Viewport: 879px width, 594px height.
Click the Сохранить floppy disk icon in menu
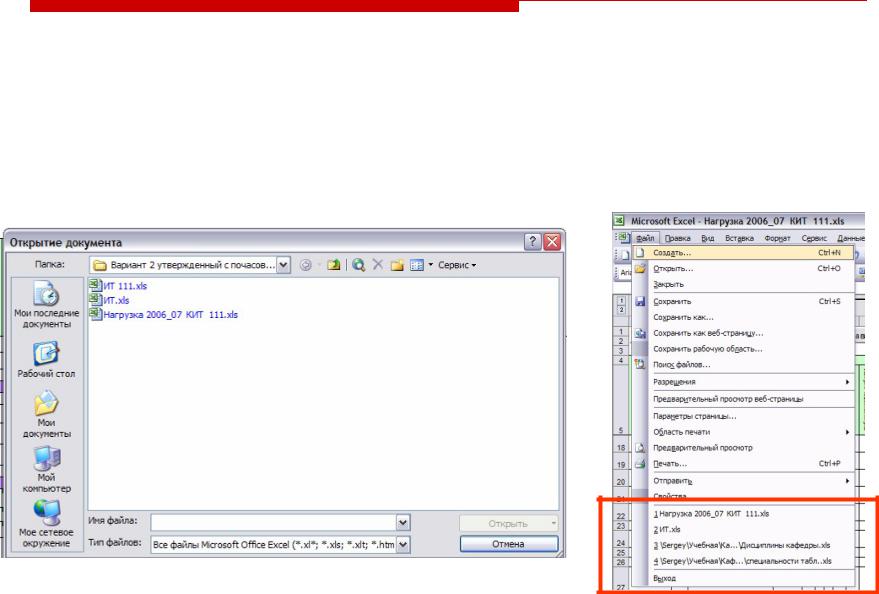[641, 301]
